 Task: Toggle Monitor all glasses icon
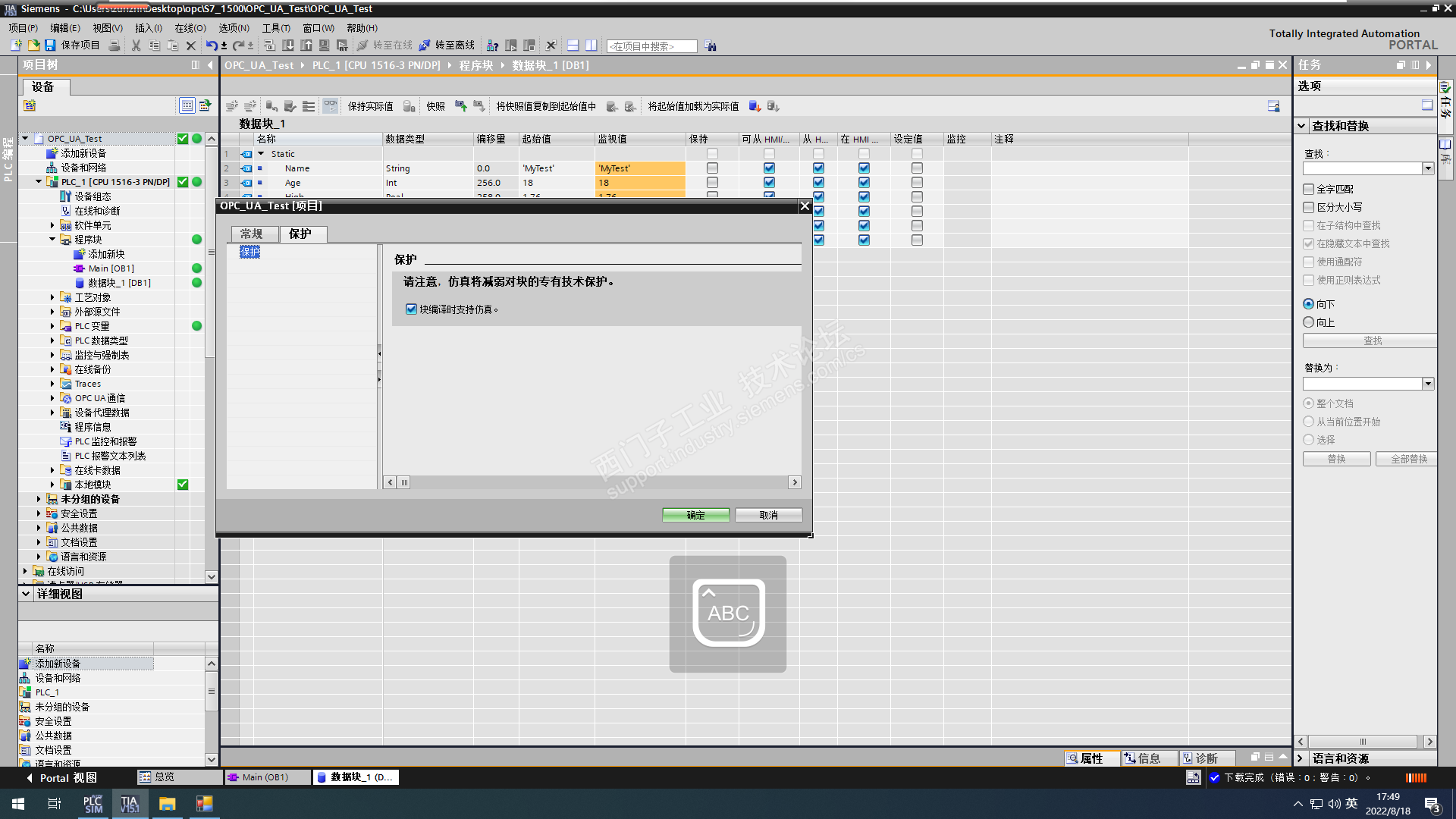tap(330, 106)
